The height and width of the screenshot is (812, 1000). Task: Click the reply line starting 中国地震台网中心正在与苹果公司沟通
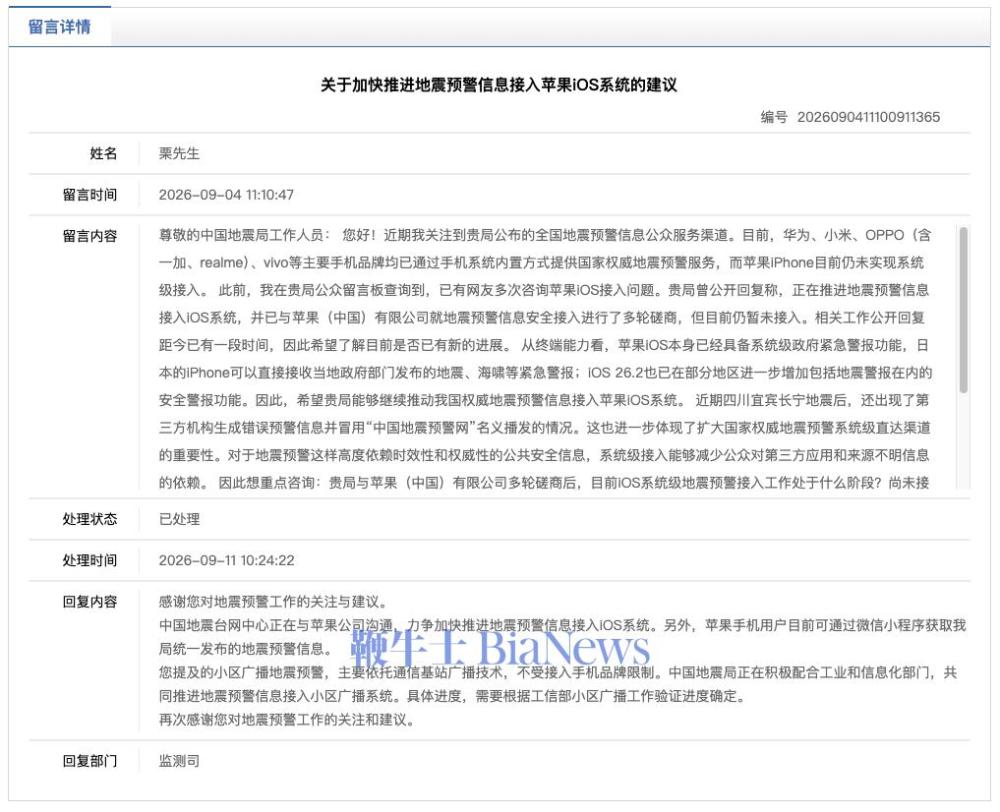pyautogui.click(x=562, y=625)
